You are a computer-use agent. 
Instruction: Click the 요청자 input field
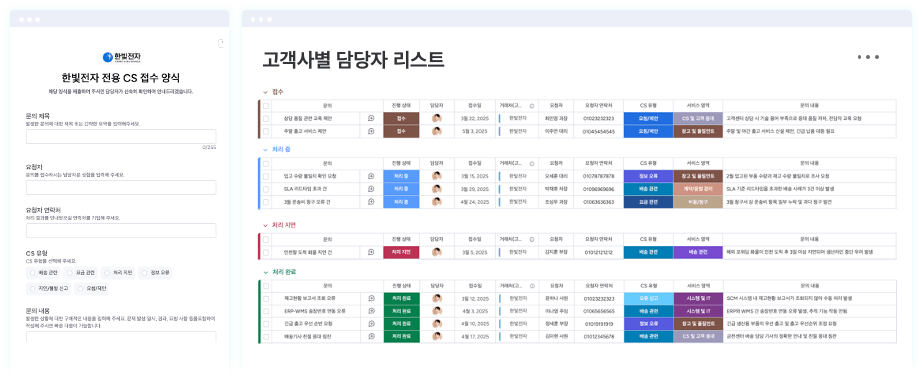coord(121,188)
